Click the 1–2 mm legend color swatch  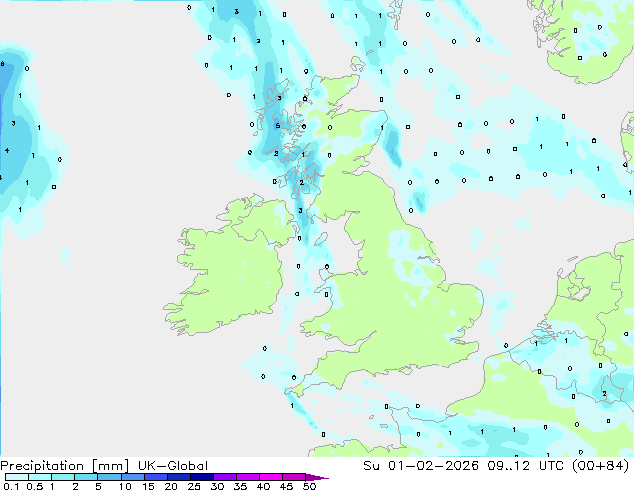[x=63, y=477]
